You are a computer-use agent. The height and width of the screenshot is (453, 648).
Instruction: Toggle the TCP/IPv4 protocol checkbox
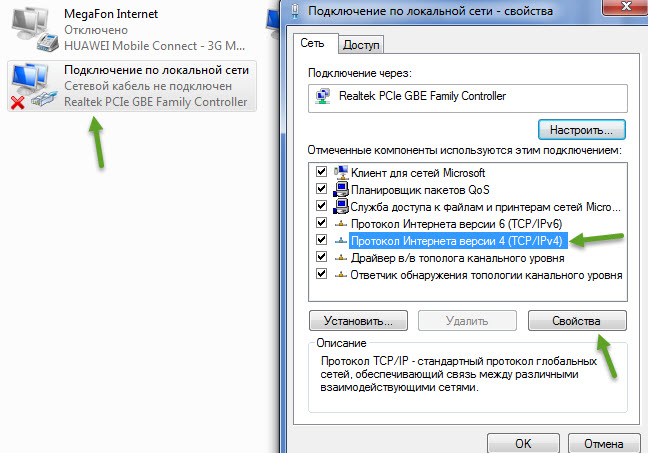[322, 240]
